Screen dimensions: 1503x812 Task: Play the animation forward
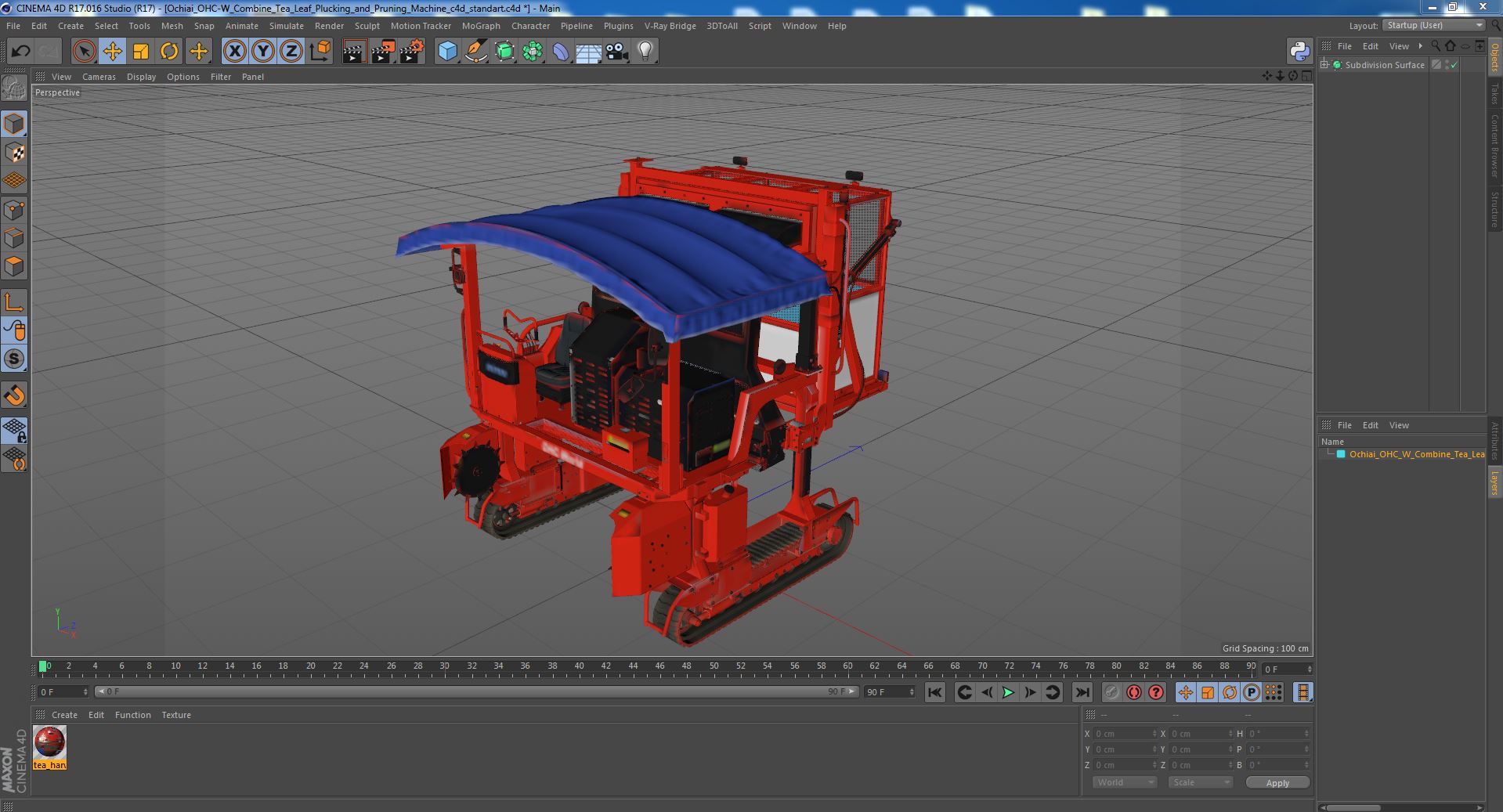1009,692
